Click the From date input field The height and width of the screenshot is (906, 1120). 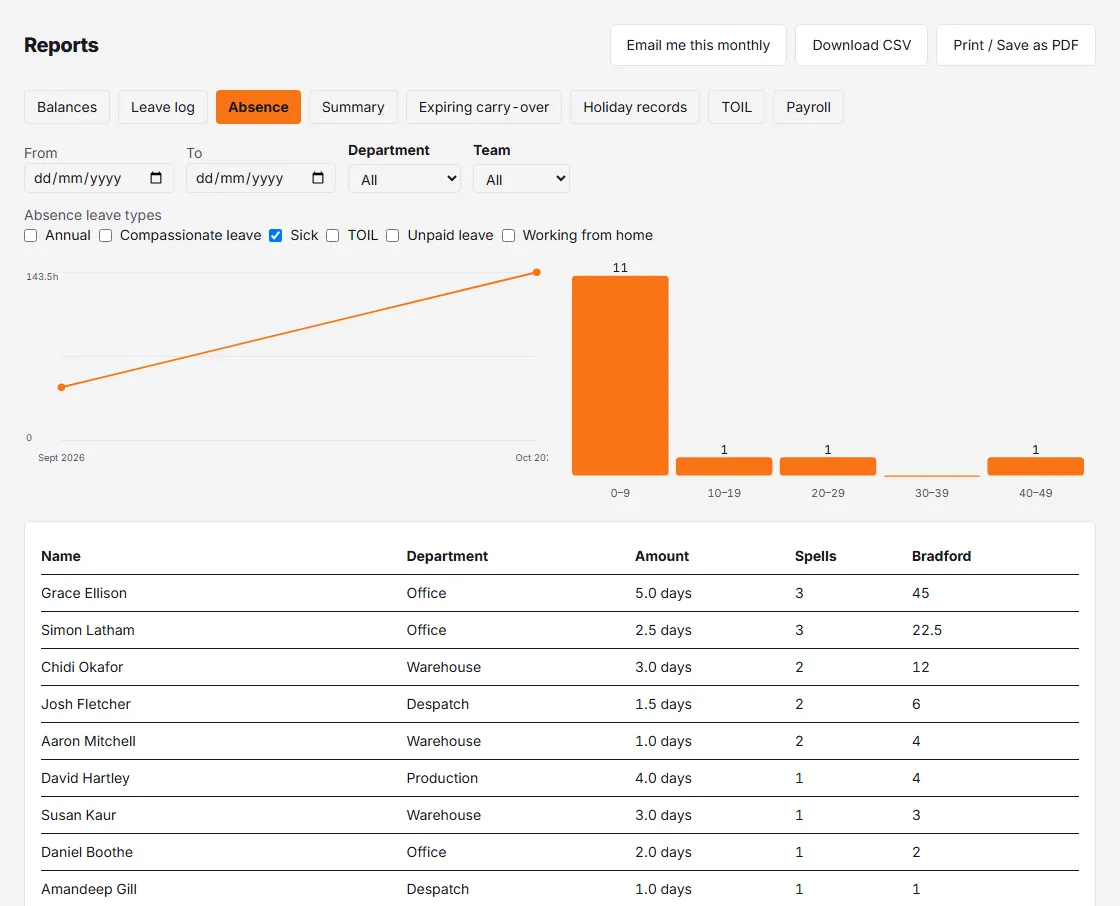[x=99, y=178]
